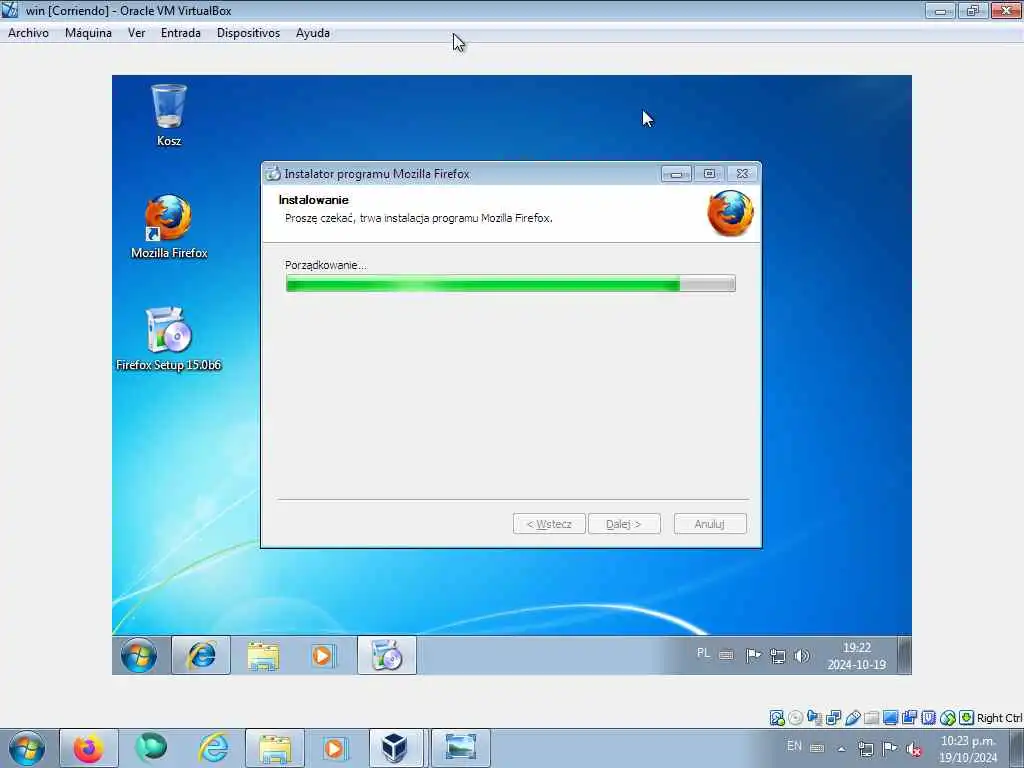Click the VirtualBox shared folders indicator
Screen dimensions: 1024x768
pyautogui.click(x=871, y=718)
